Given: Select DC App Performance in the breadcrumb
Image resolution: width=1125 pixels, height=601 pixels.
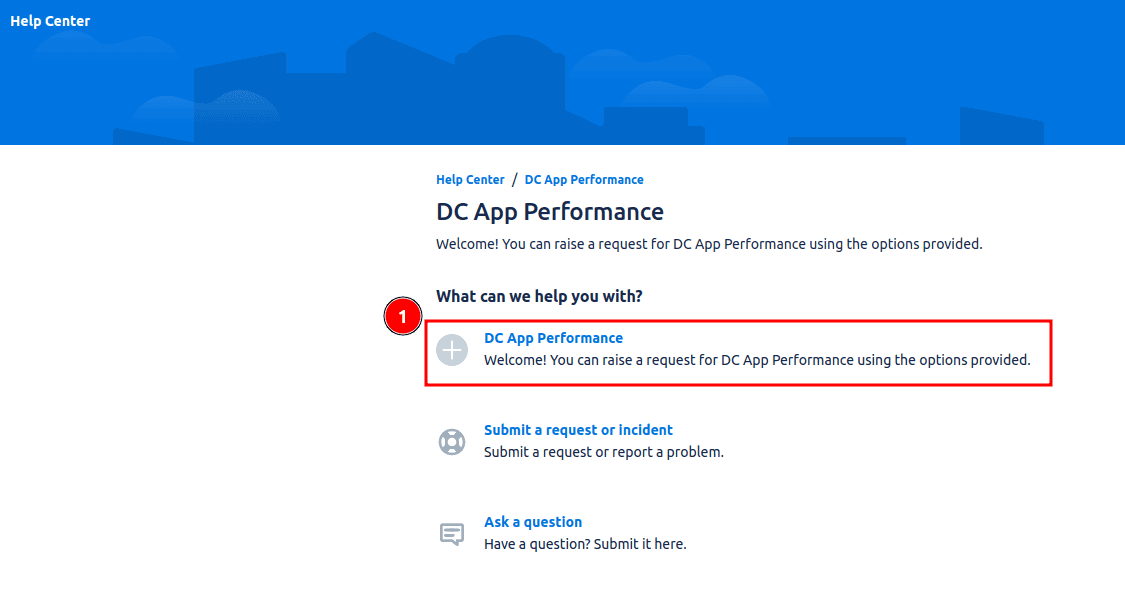Looking at the screenshot, I should (584, 180).
